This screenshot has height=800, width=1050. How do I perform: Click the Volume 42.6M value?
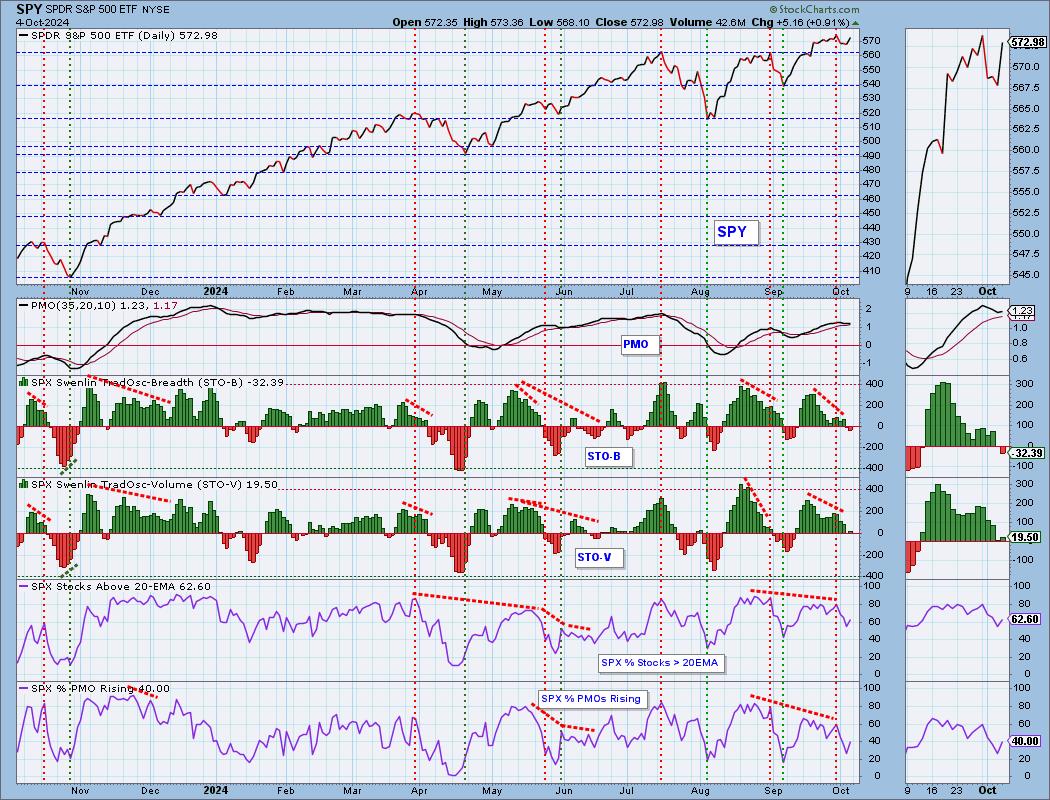tap(708, 22)
